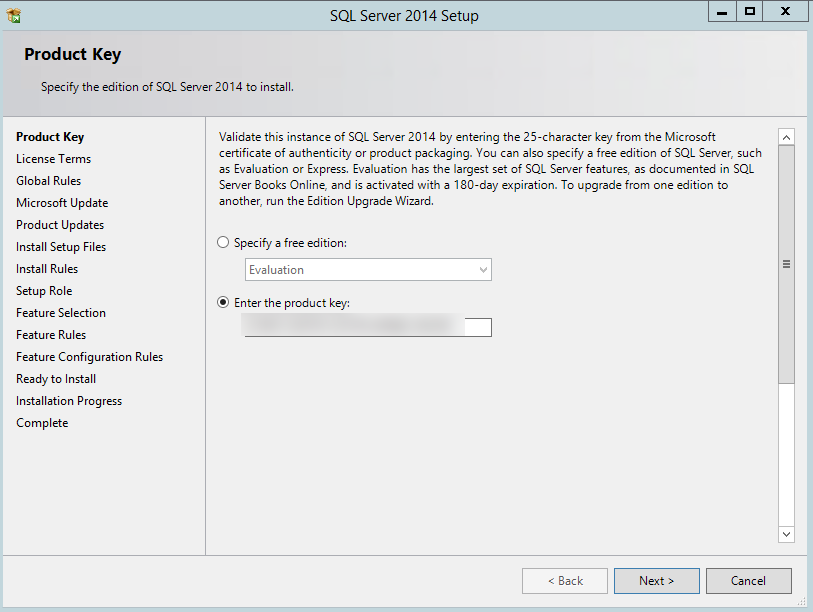This screenshot has height=612, width=813.
Task: Click the Cancel button
Action: point(748,581)
